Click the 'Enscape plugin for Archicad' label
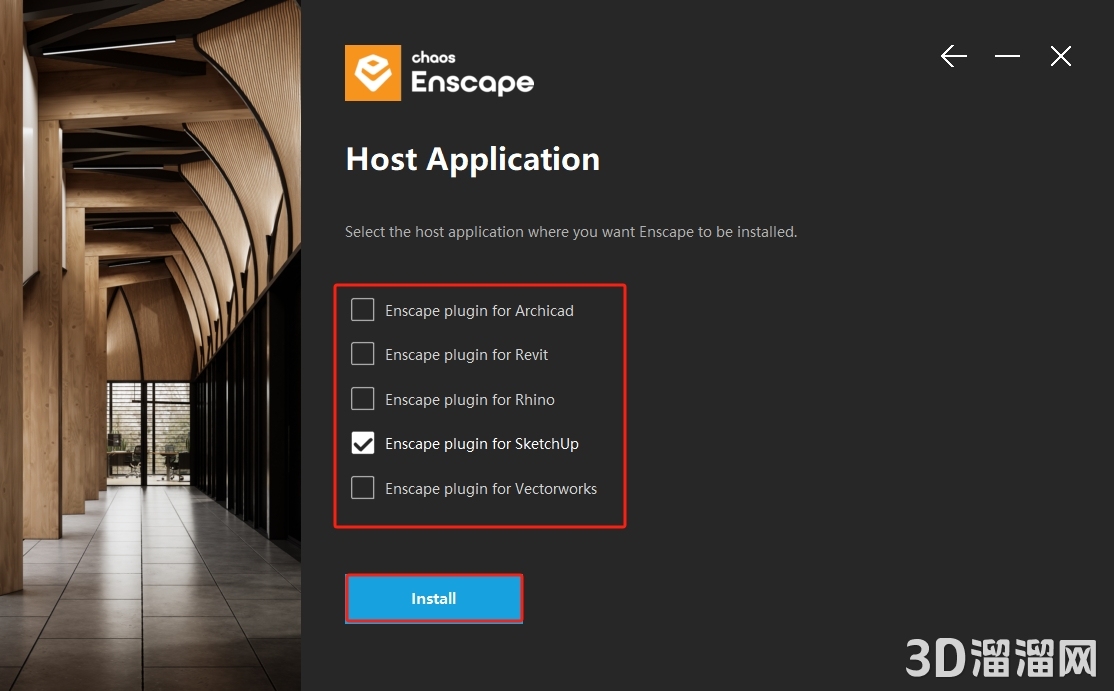The height and width of the screenshot is (691, 1114). pyautogui.click(x=480, y=310)
